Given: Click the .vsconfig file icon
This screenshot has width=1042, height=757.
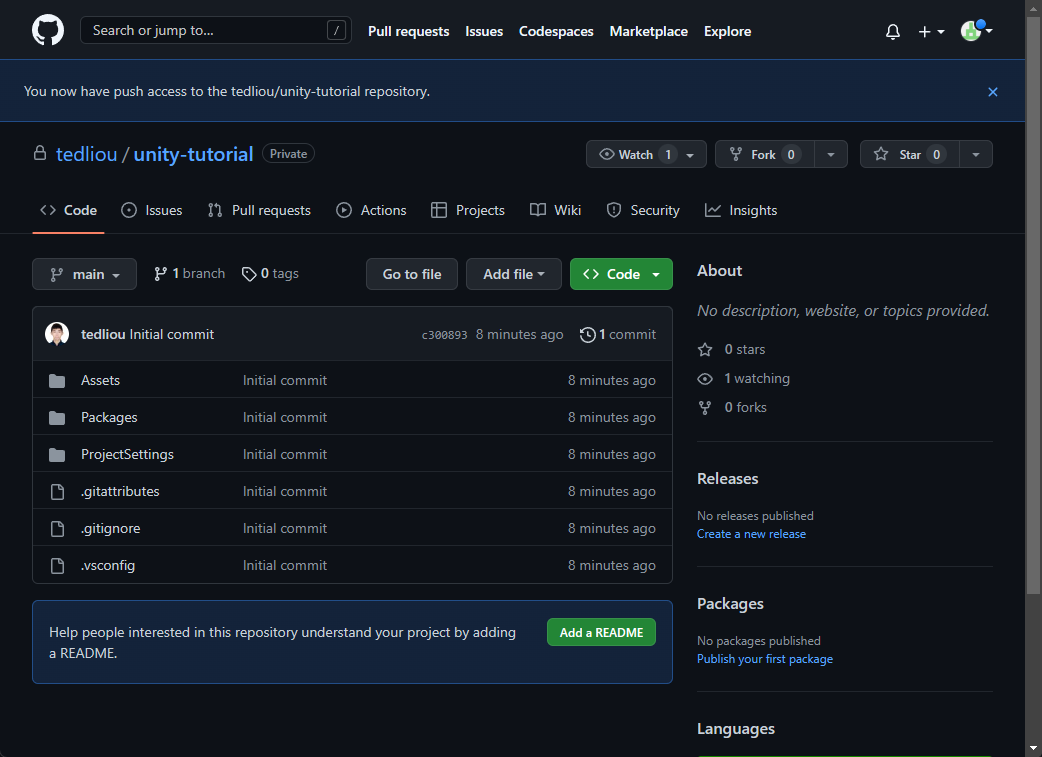Looking at the screenshot, I should (58, 566).
